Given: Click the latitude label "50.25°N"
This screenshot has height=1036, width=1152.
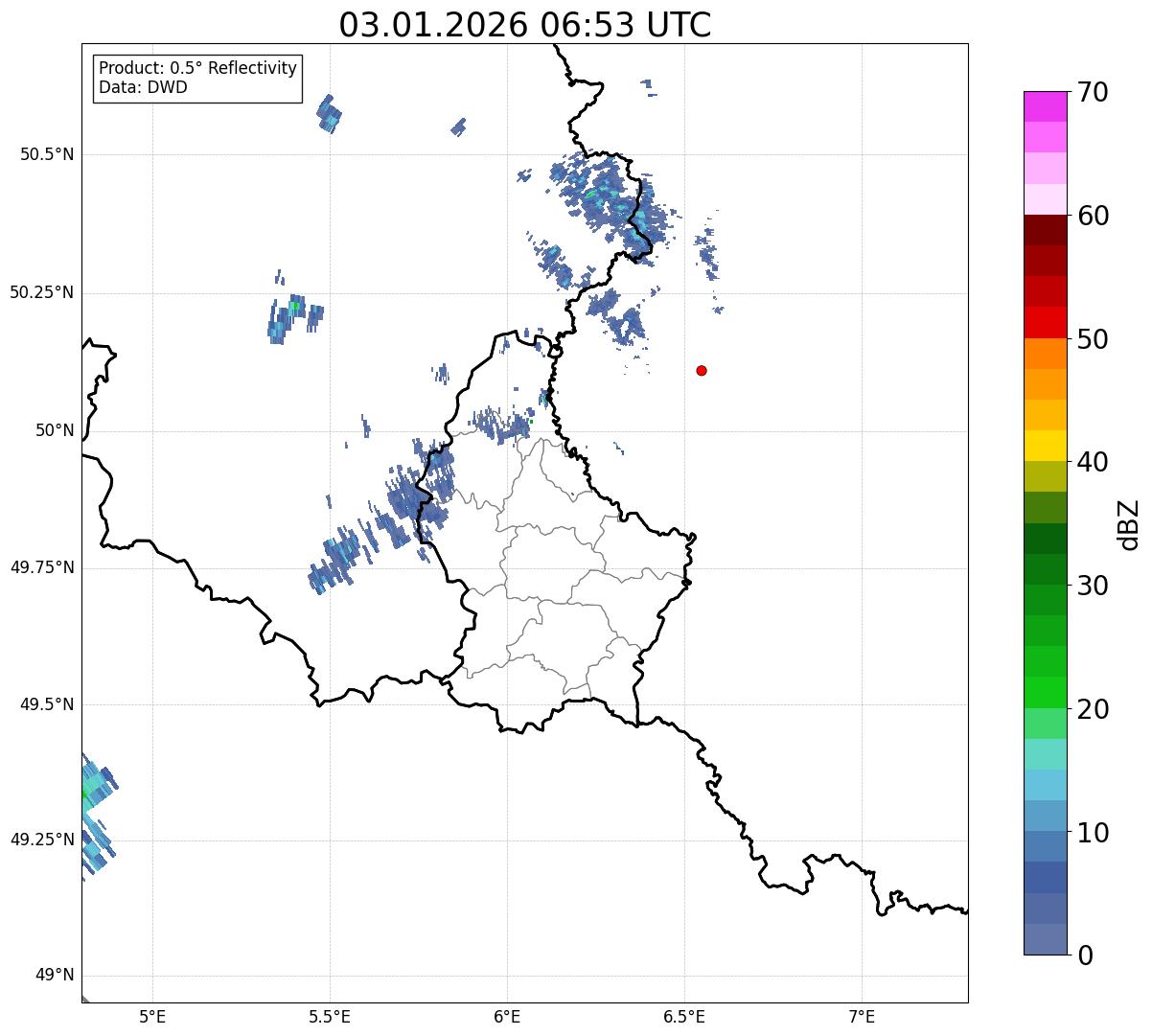Looking at the screenshot, I should click(42, 292).
